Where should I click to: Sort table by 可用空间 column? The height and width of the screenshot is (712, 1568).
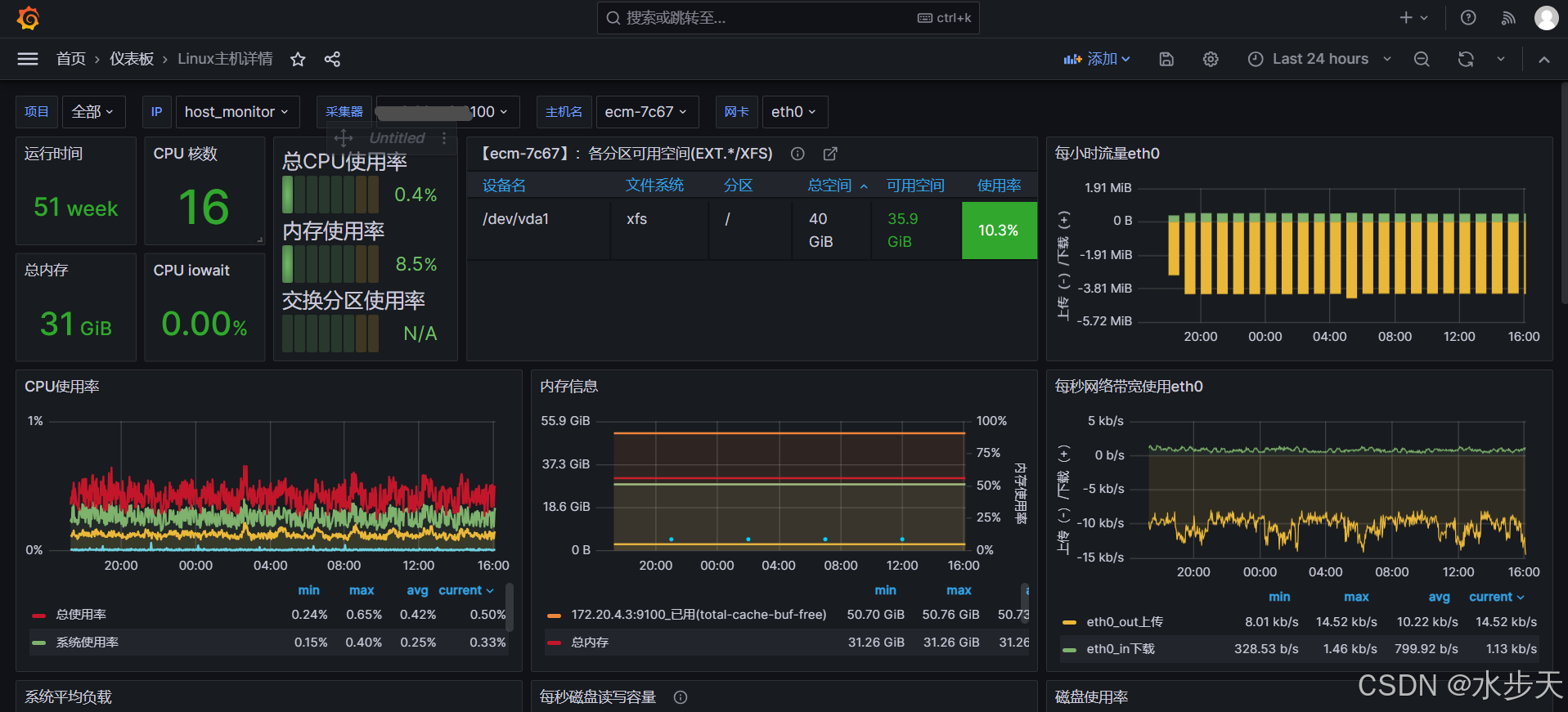click(915, 186)
